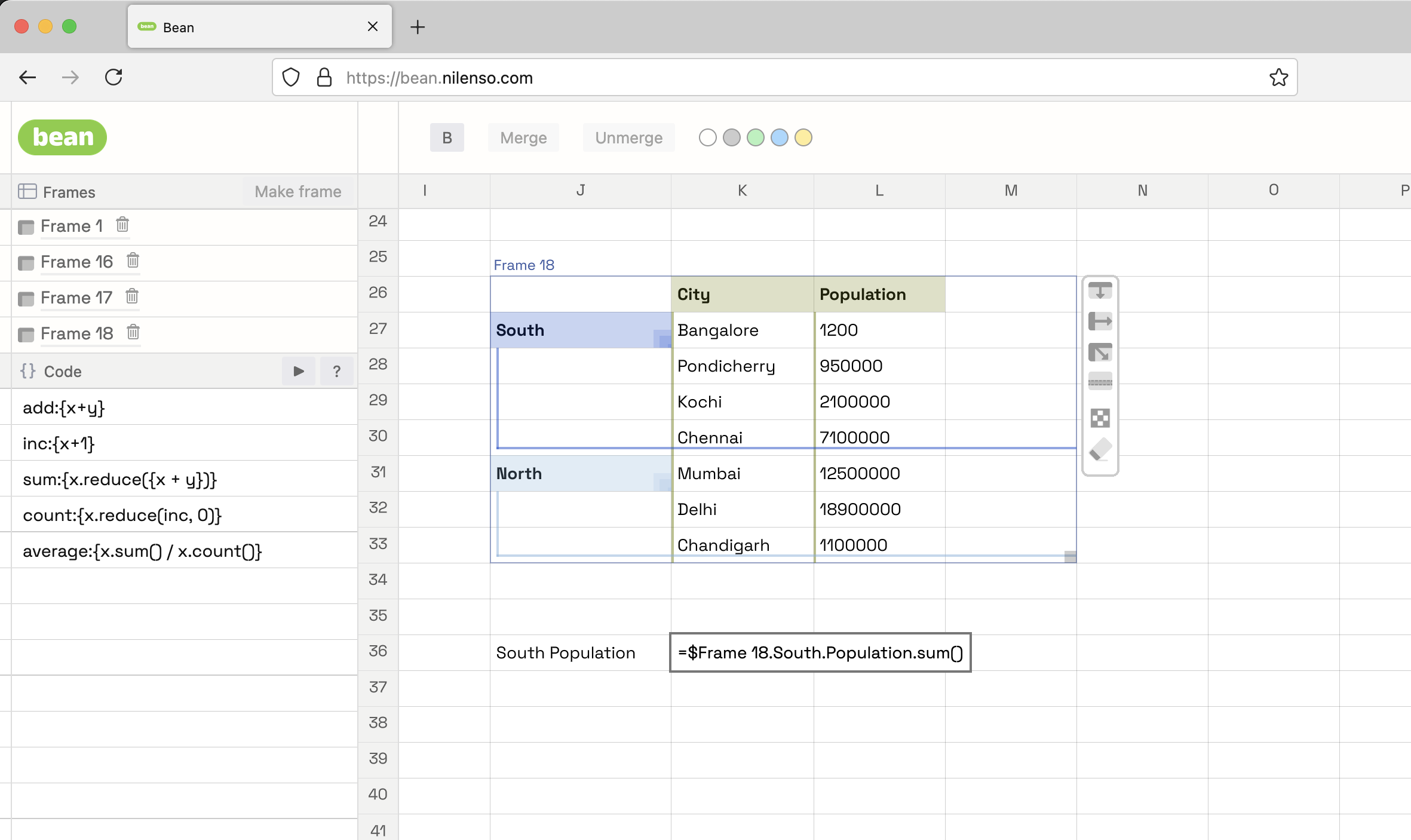Click the Make frame button

pos(298,191)
